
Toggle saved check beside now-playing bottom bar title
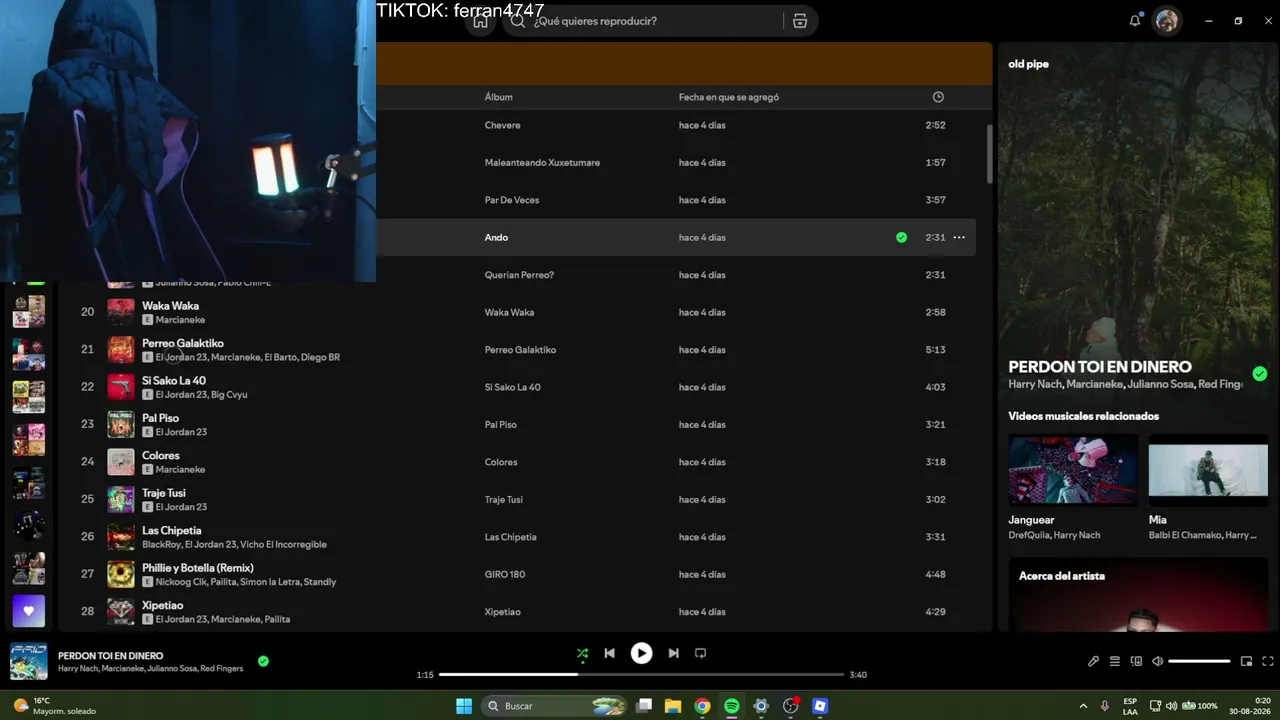(263, 661)
